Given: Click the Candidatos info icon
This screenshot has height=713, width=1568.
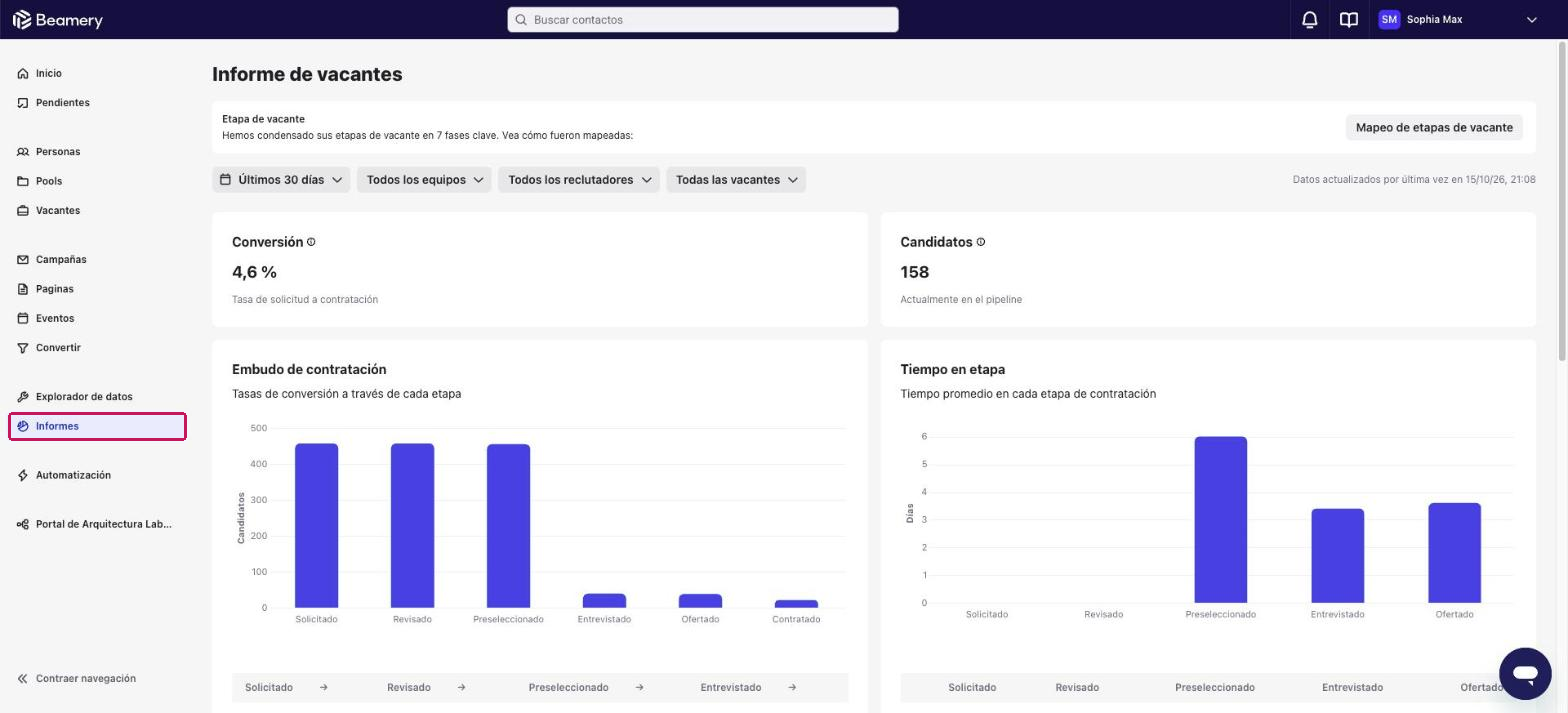Looking at the screenshot, I should pos(980,242).
